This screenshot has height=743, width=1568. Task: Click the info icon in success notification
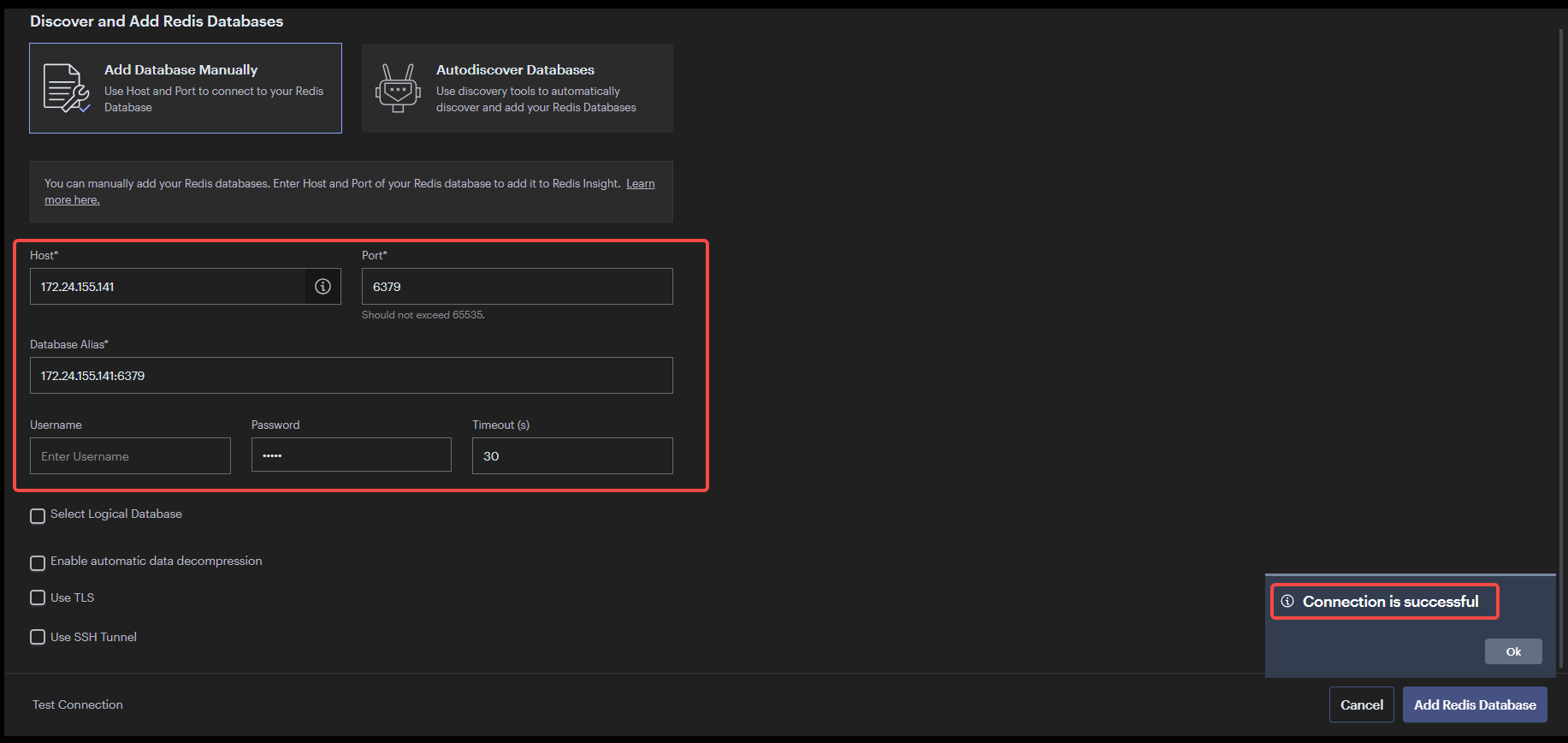click(x=1287, y=602)
